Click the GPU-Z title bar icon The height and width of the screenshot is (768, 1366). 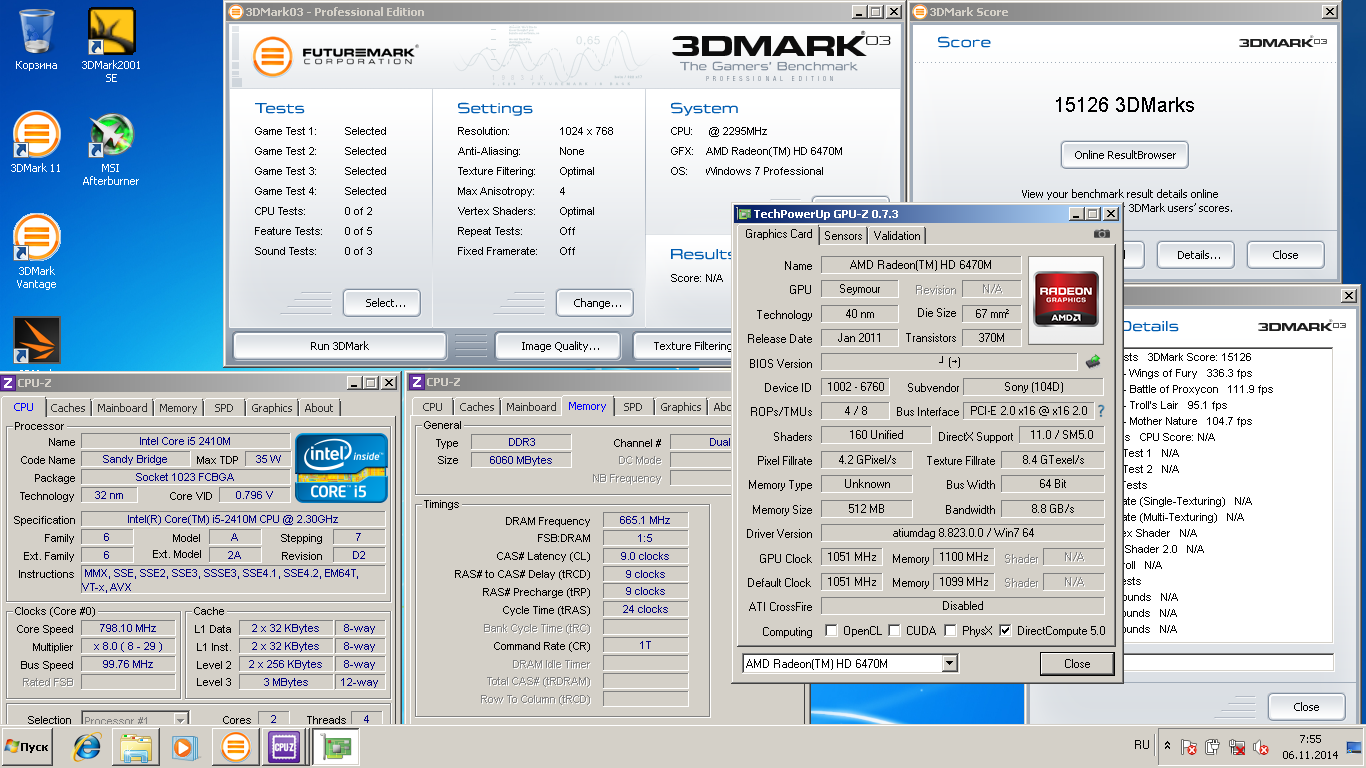(744, 214)
